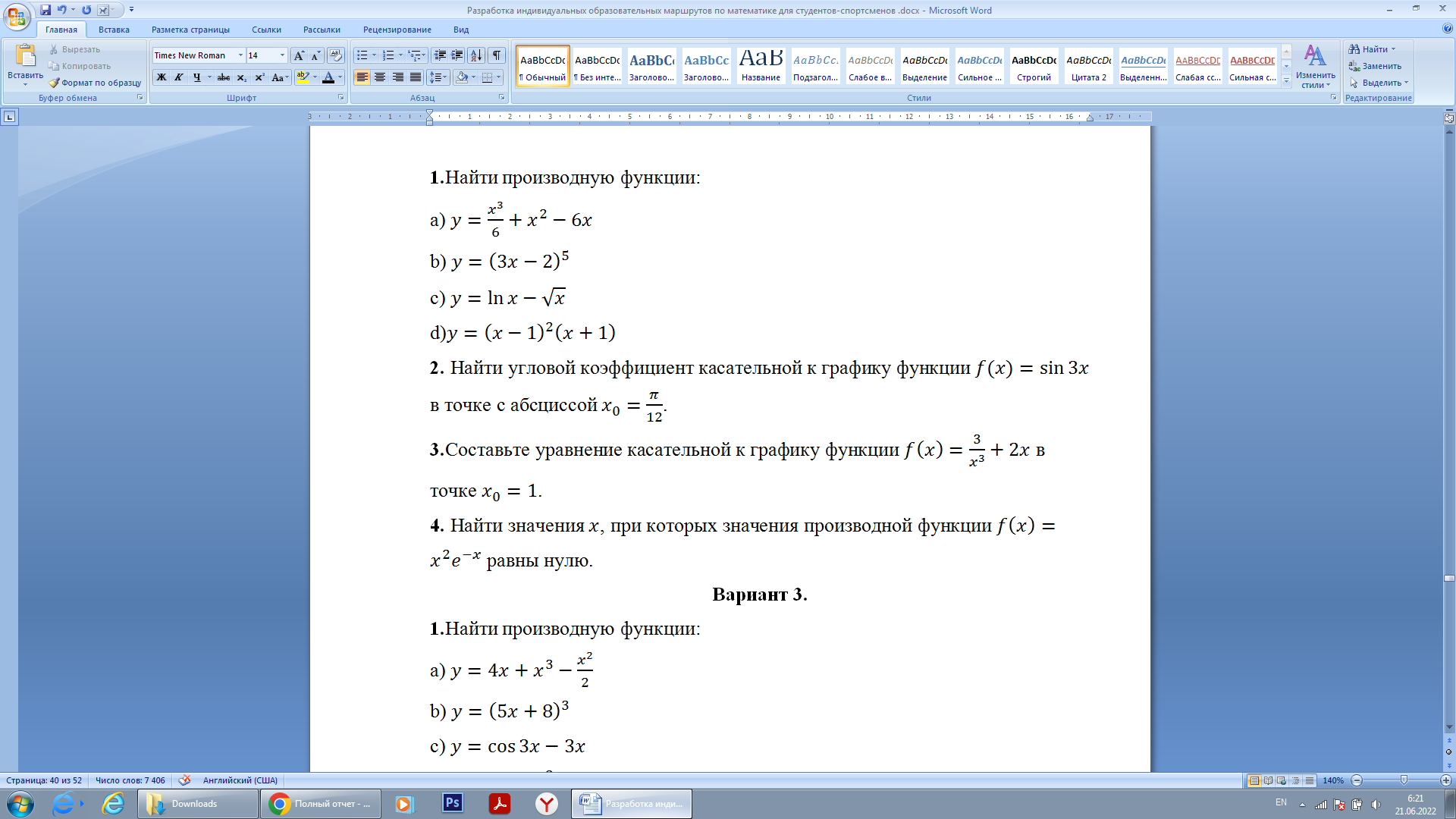
Task: Open the numbering list dropdown arrow
Action: [x=400, y=55]
